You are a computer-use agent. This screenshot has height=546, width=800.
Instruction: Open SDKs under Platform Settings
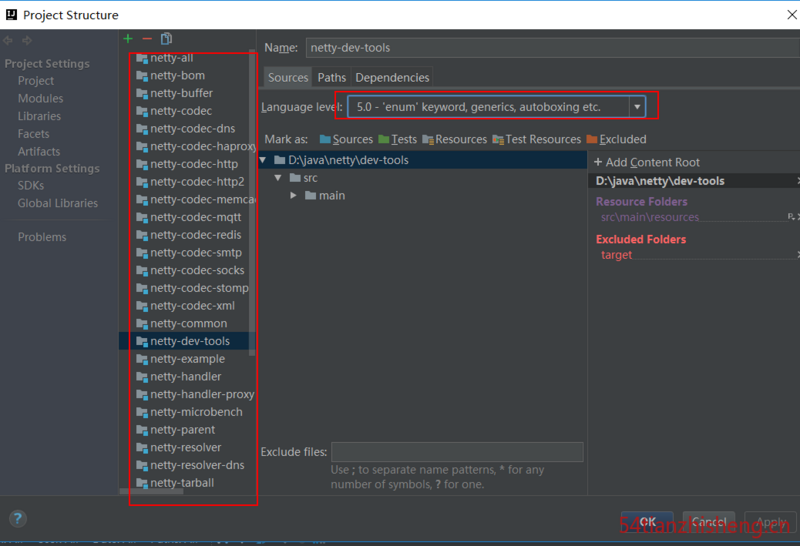[31, 186]
